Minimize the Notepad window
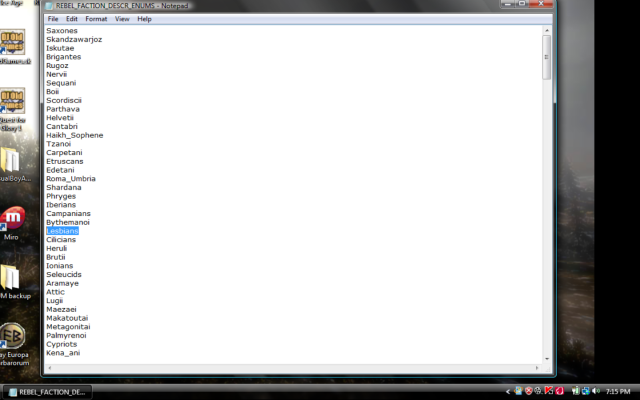640x400 pixels. tap(507, 4)
